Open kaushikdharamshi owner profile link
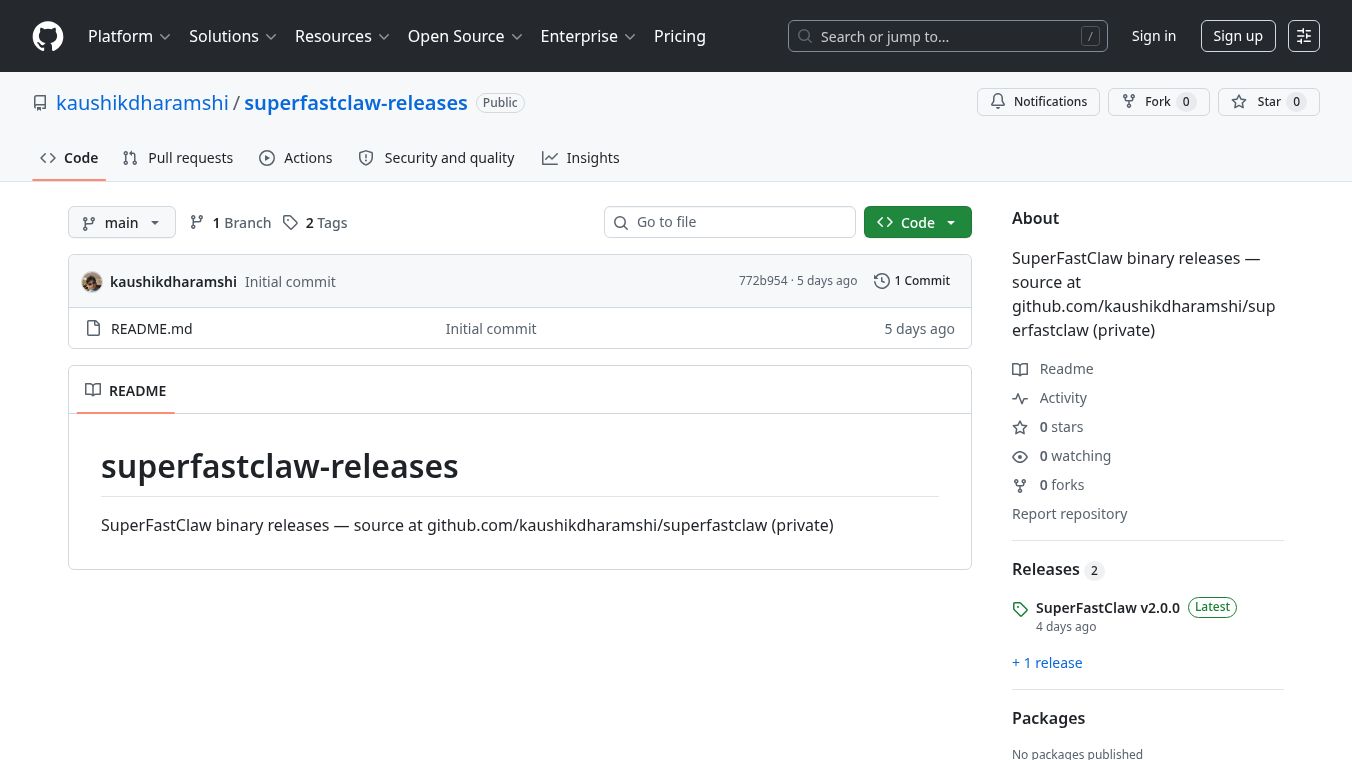 tap(142, 103)
